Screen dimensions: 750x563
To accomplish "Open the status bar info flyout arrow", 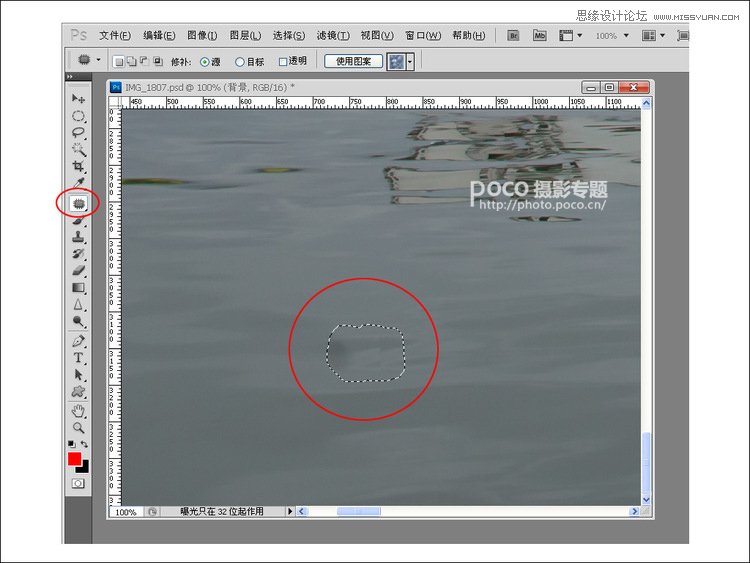I will (290, 511).
